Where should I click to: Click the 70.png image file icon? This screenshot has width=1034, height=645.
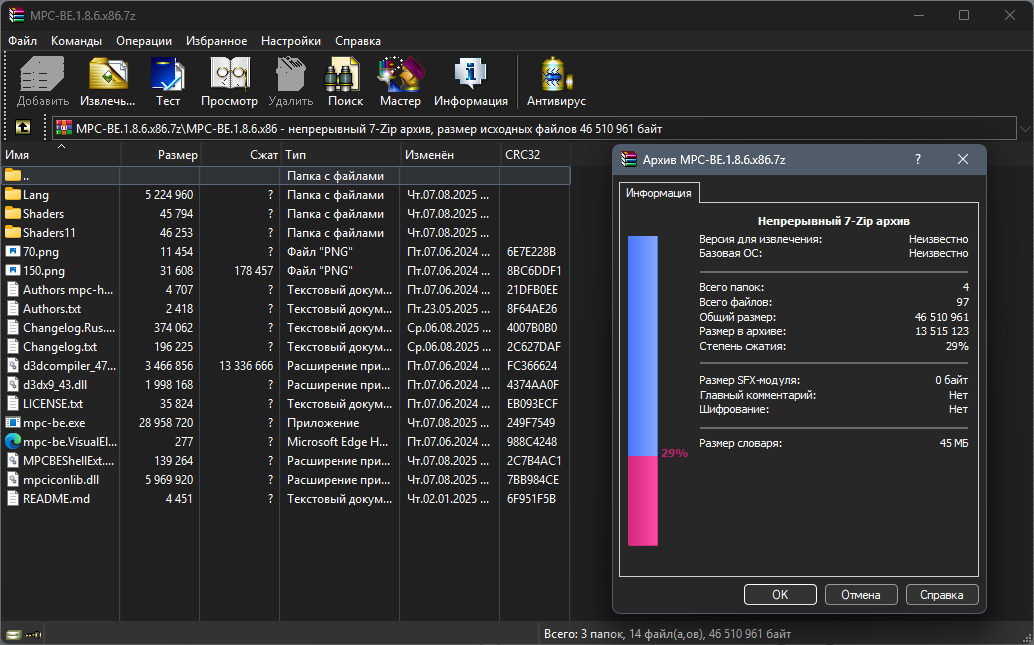pos(13,251)
